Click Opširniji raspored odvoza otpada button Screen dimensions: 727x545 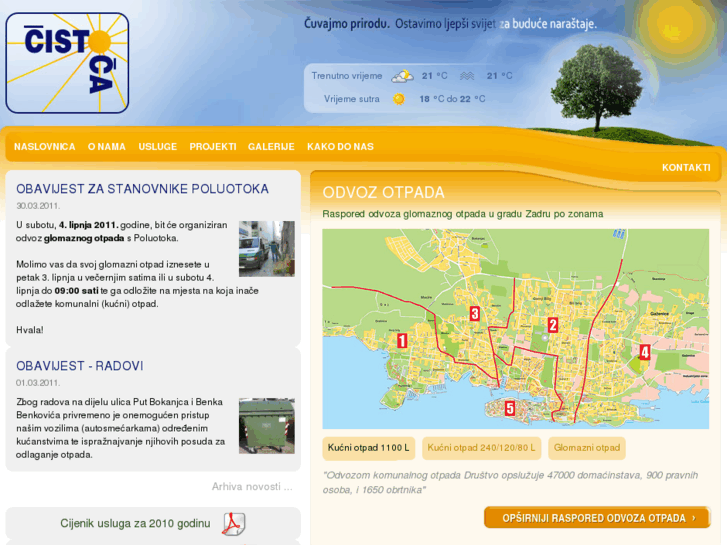click(597, 518)
